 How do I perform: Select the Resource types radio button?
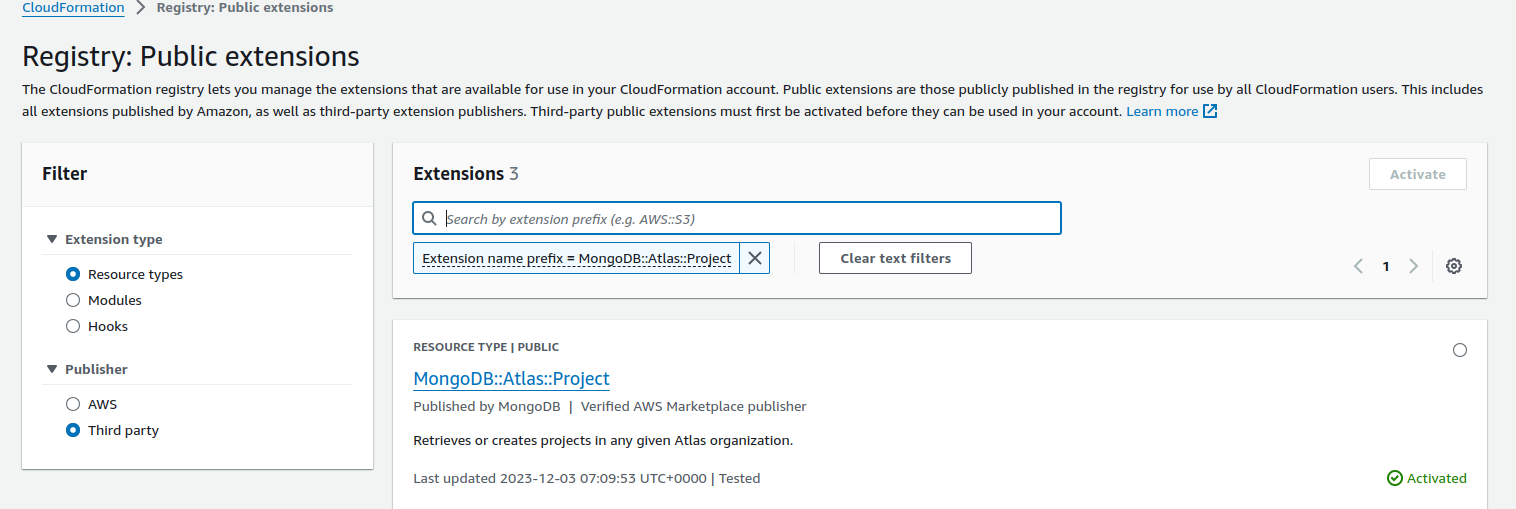pos(73,274)
